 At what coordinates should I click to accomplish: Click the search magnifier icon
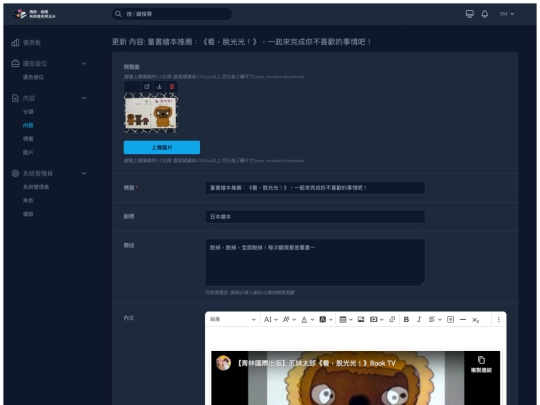[x=118, y=14]
